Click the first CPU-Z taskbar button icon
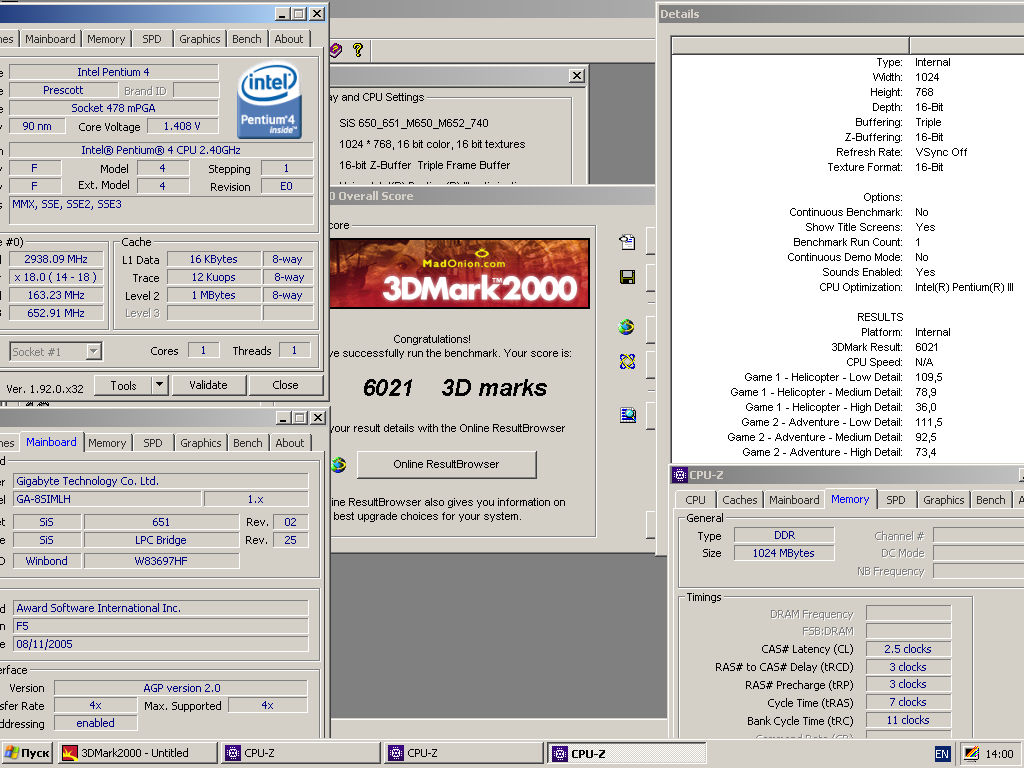This screenshot has height=768, width=1024. coord(232,753)
